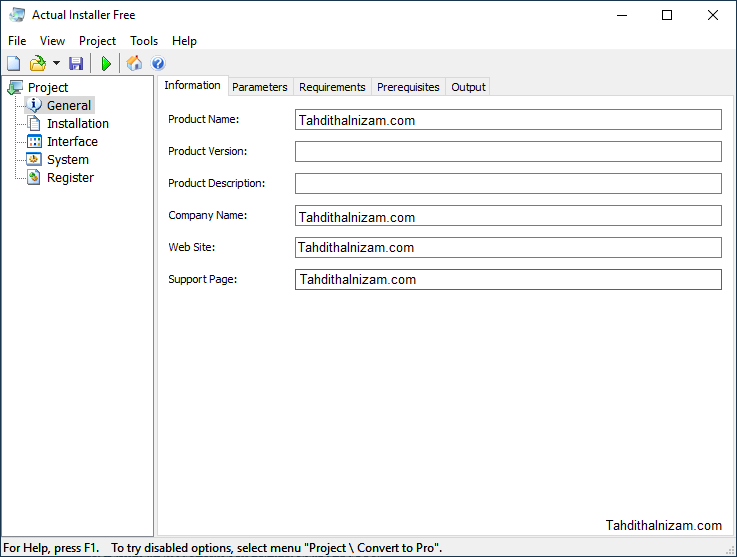The image size is (737, 557).
Task: Close the Actual Installer window
Action: tap(713, 16)
